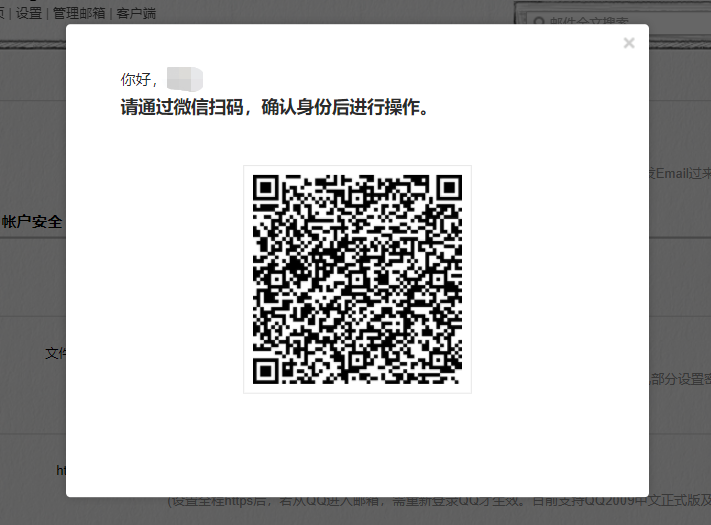
Task: Click the blurred username after 你好
Action: 185,79
